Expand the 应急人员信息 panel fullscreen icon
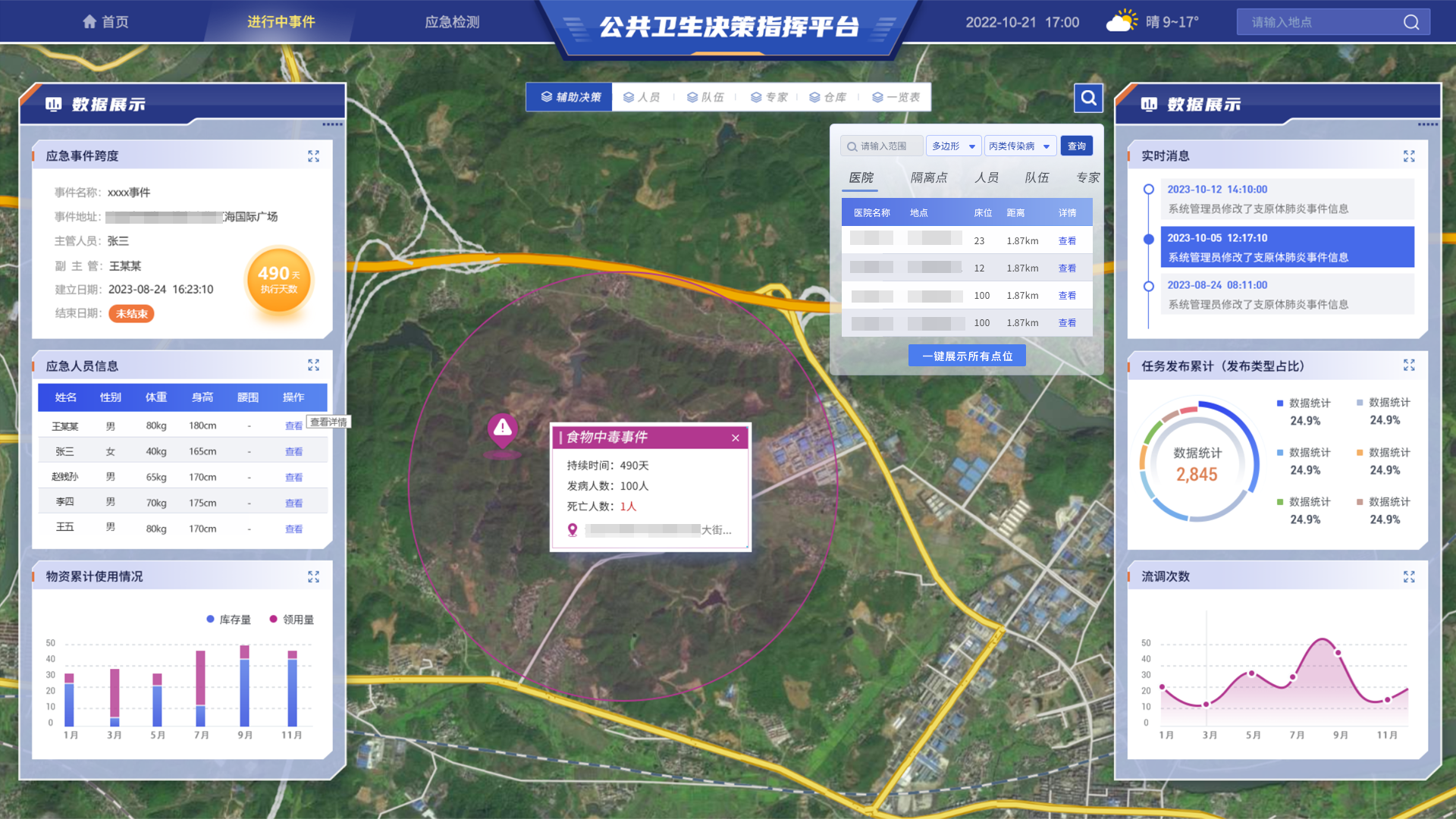This screenshot has width=1456, height=819. click(x=313, y=366)
